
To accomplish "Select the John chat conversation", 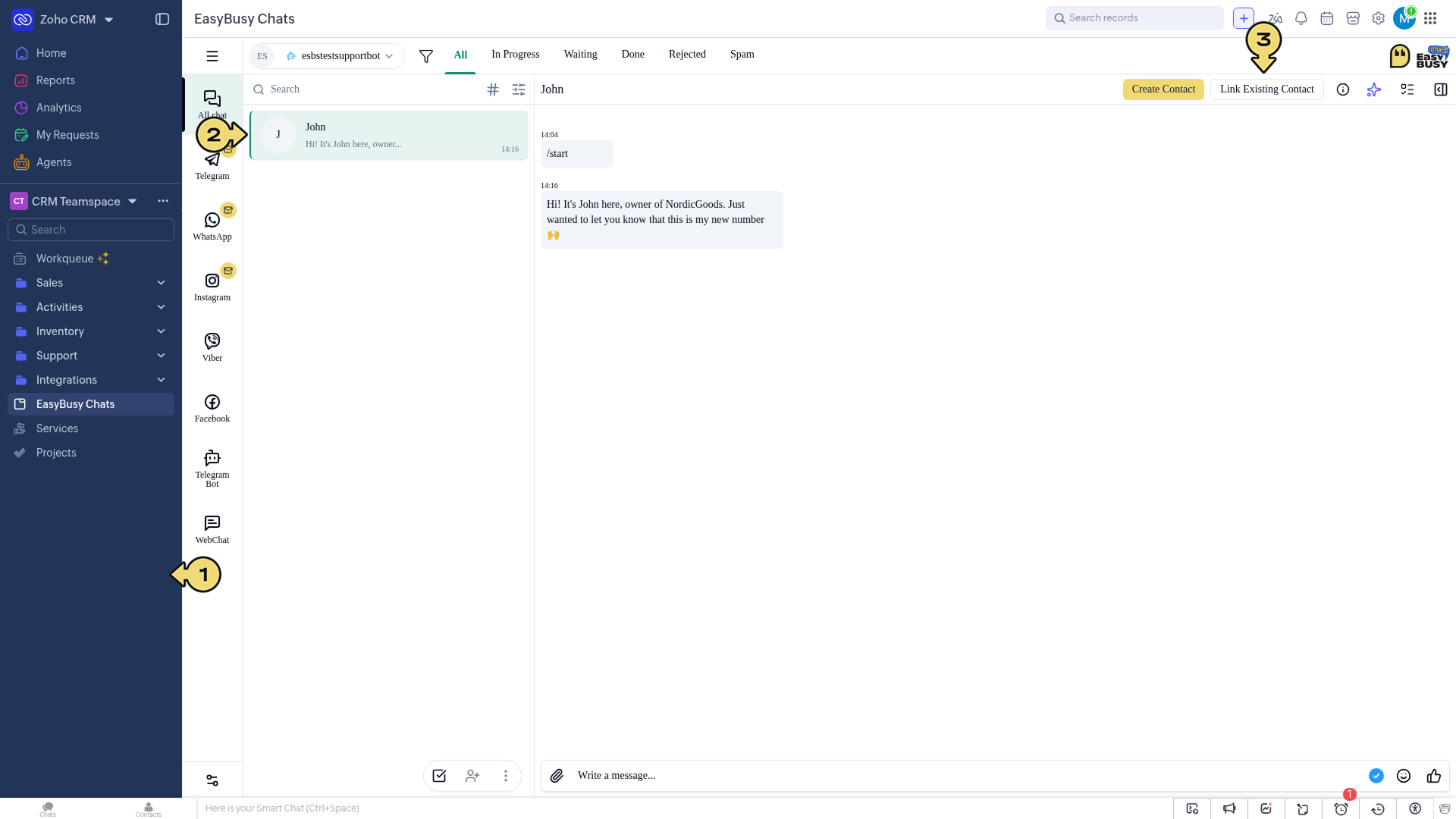I will pos(389,136).
